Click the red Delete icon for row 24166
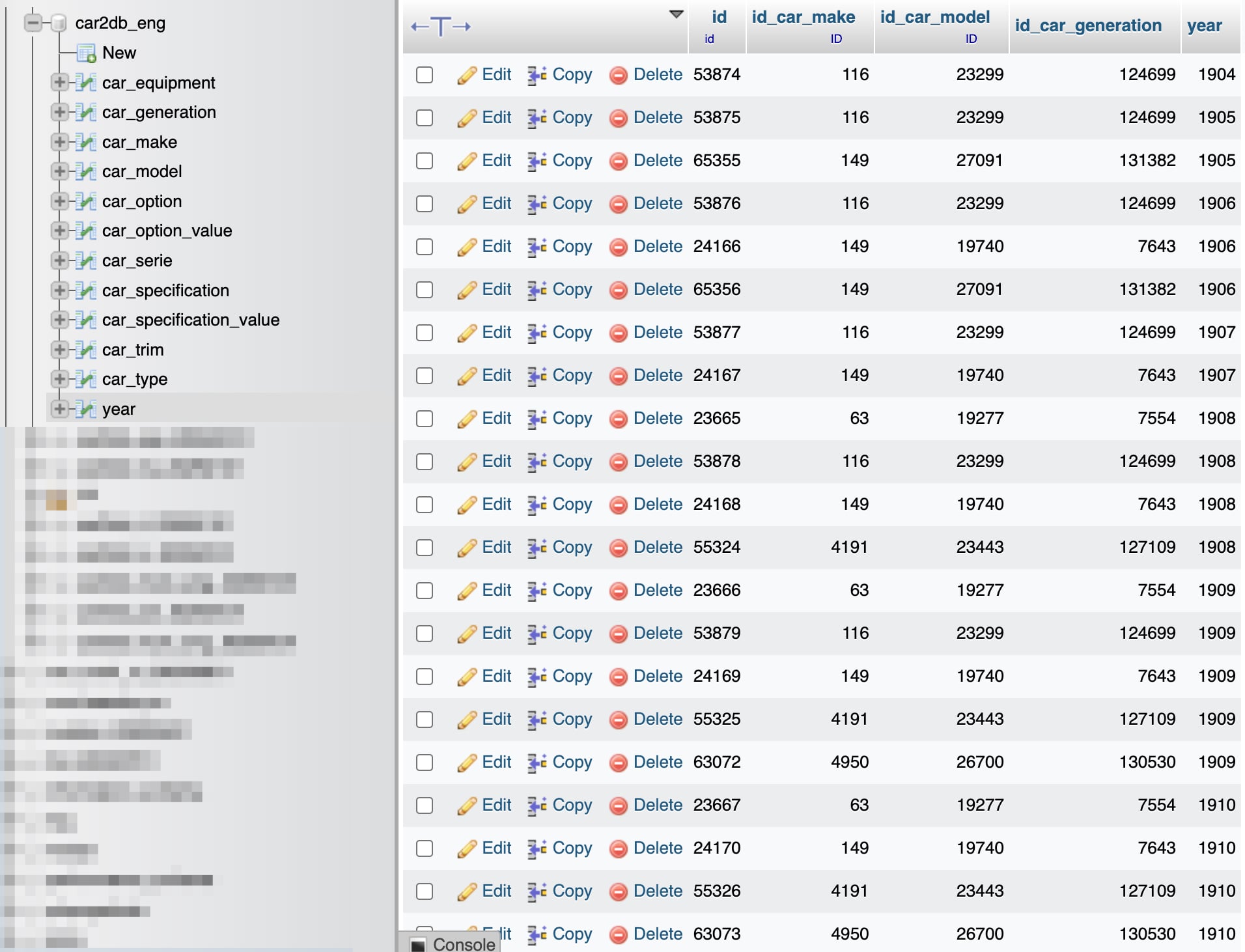The height and width of the screenshot is (952, 1245). (x=618, y=247)
